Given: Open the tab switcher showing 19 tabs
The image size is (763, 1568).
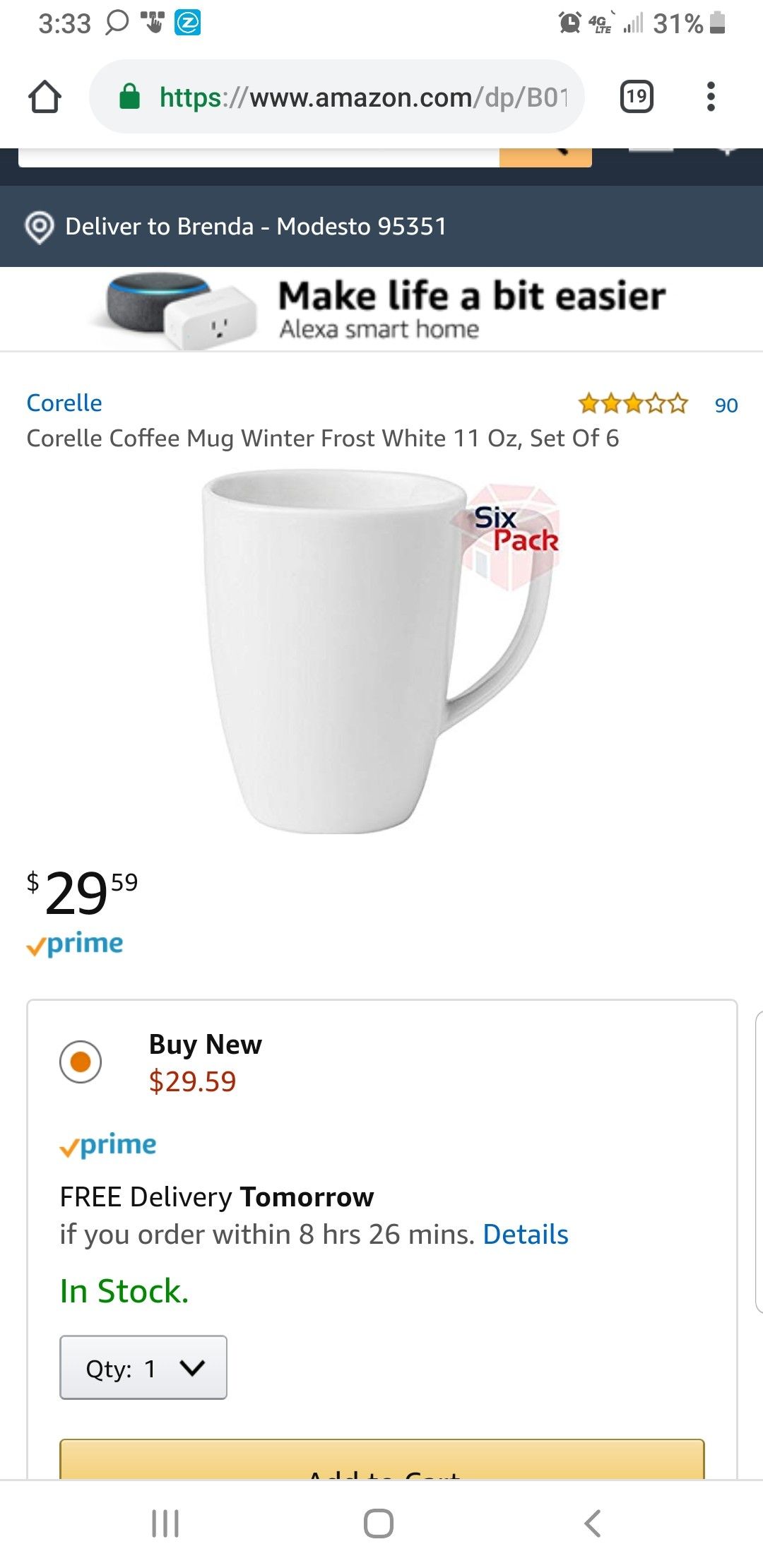Looking at the screenshot, I should 636,96.
